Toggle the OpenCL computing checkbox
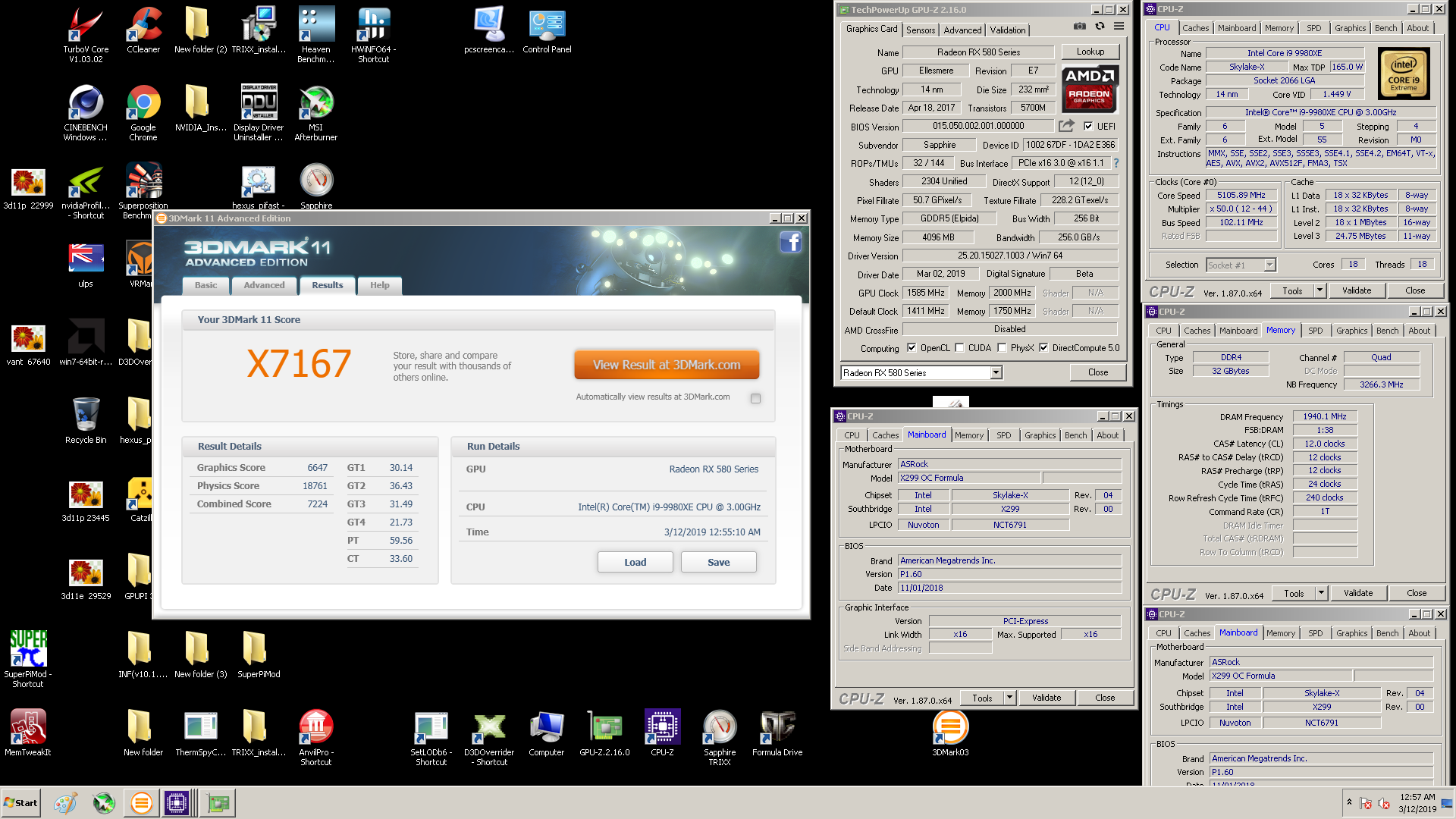This screenshot has width=1456, height=819. point(912,348)
